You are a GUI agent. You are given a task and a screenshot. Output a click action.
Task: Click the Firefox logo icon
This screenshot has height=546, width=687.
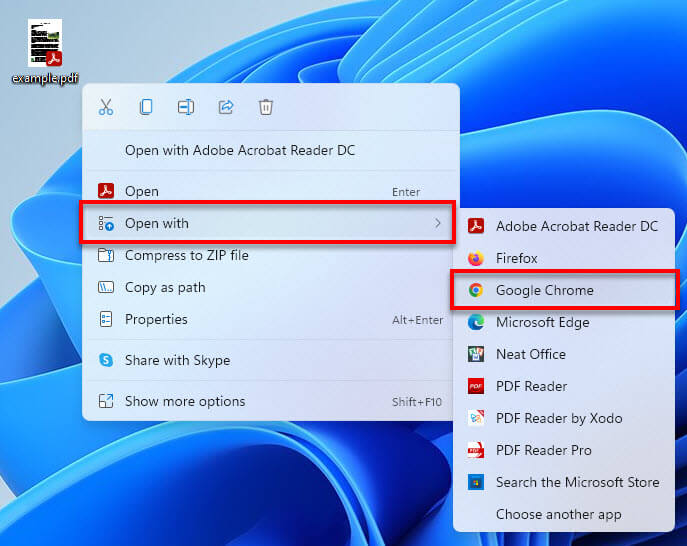coord(476,258)
